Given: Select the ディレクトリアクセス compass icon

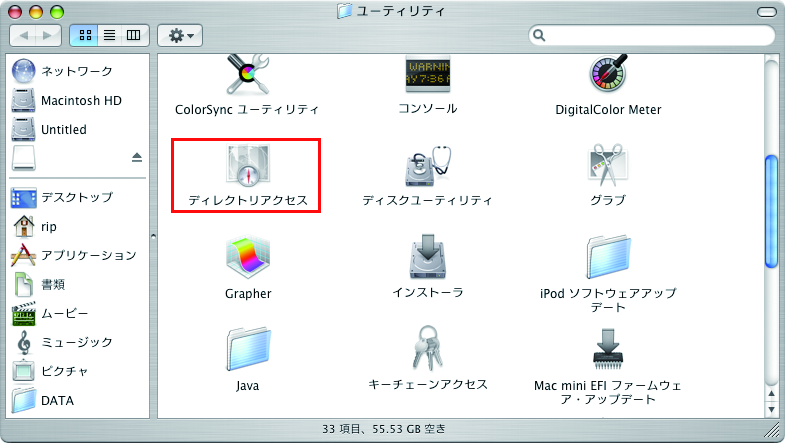Looking at the screenshot, I should click(247, 165).
